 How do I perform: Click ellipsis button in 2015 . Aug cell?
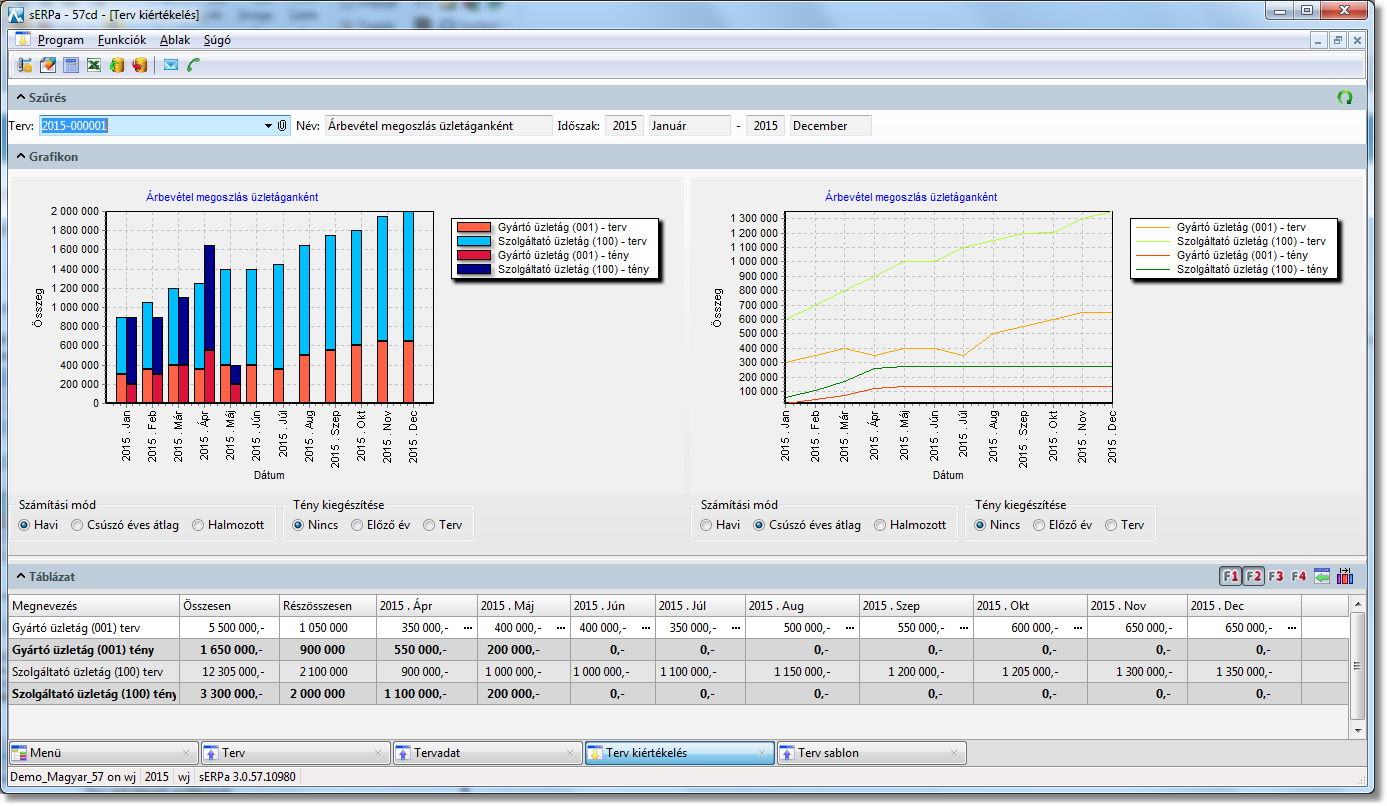[x=849, y=628]
